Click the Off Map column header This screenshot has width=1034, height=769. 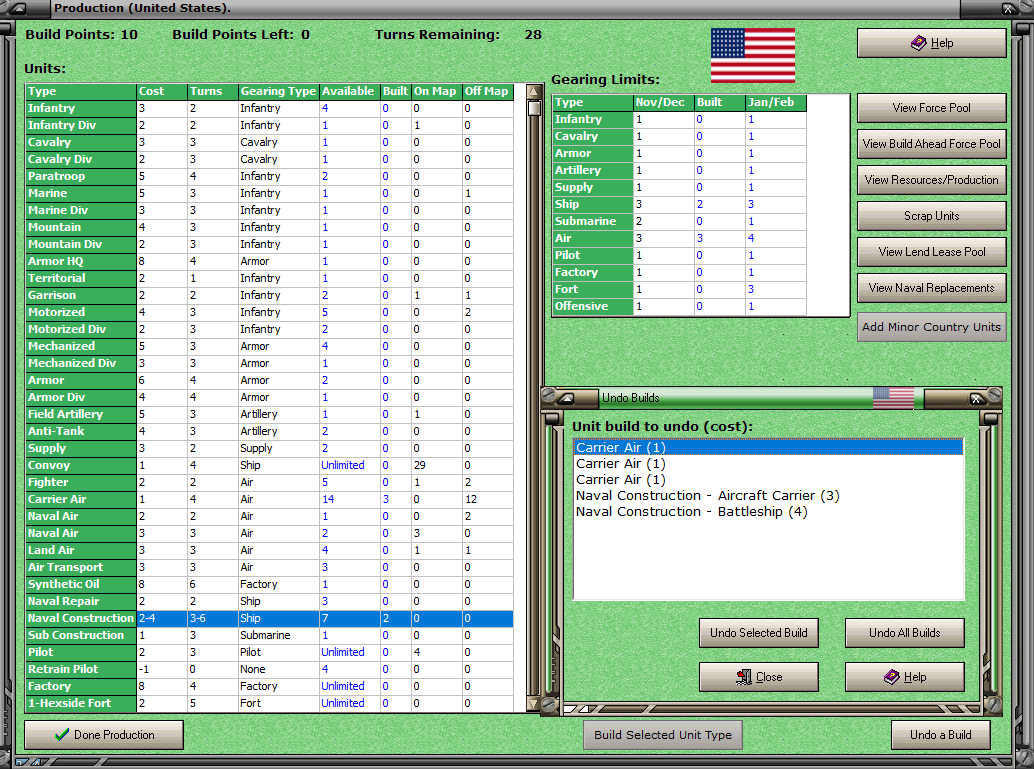487,91
